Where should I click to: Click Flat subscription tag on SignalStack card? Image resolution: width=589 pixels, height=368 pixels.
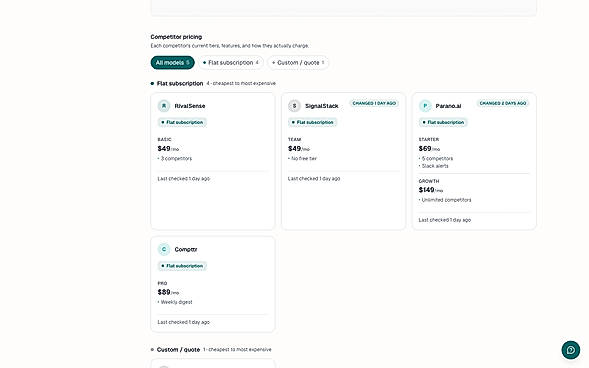pyautogui.click(x=313, y=122)
